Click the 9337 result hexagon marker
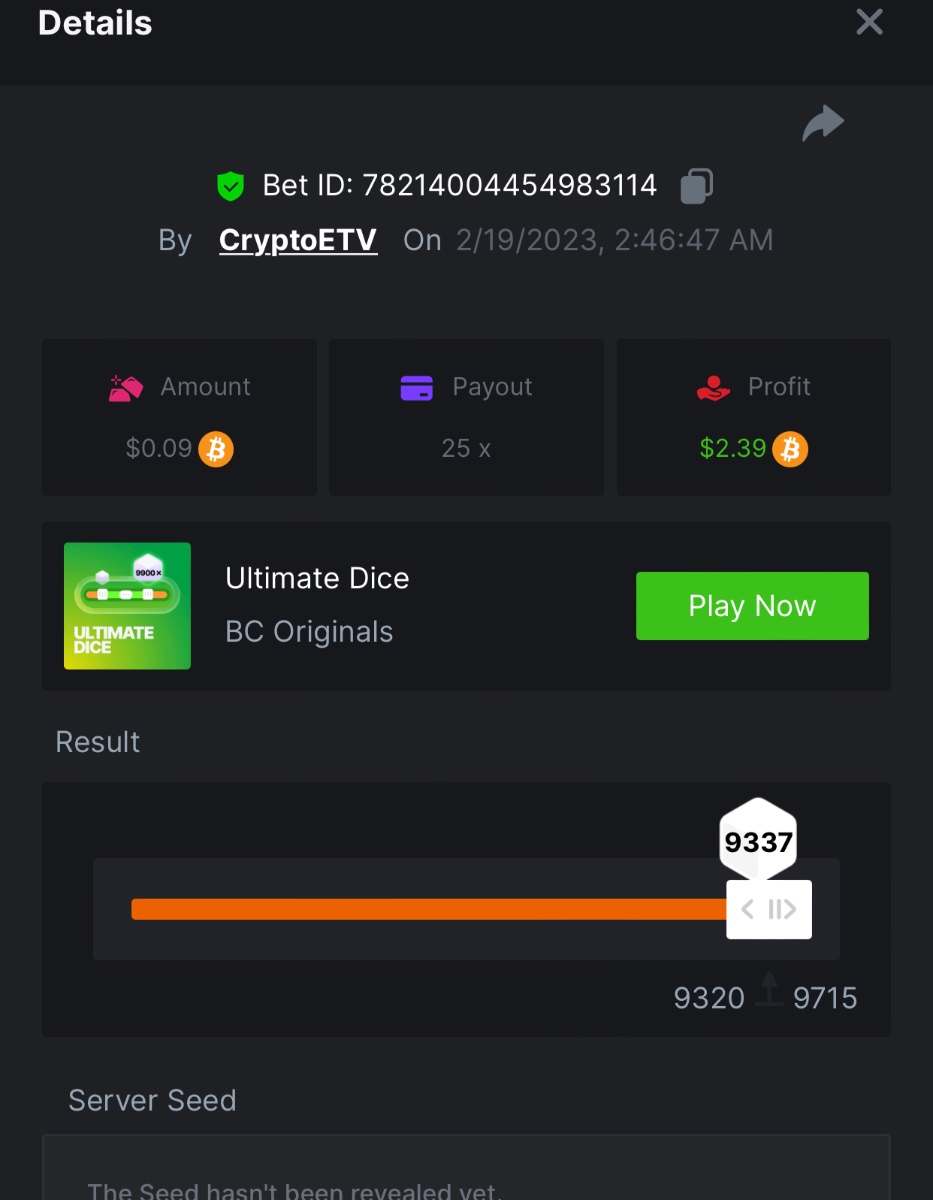 click(x=758, y=841)
